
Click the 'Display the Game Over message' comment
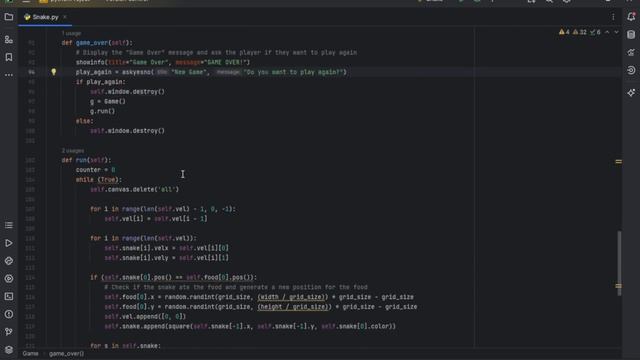(x=216, y=53)
